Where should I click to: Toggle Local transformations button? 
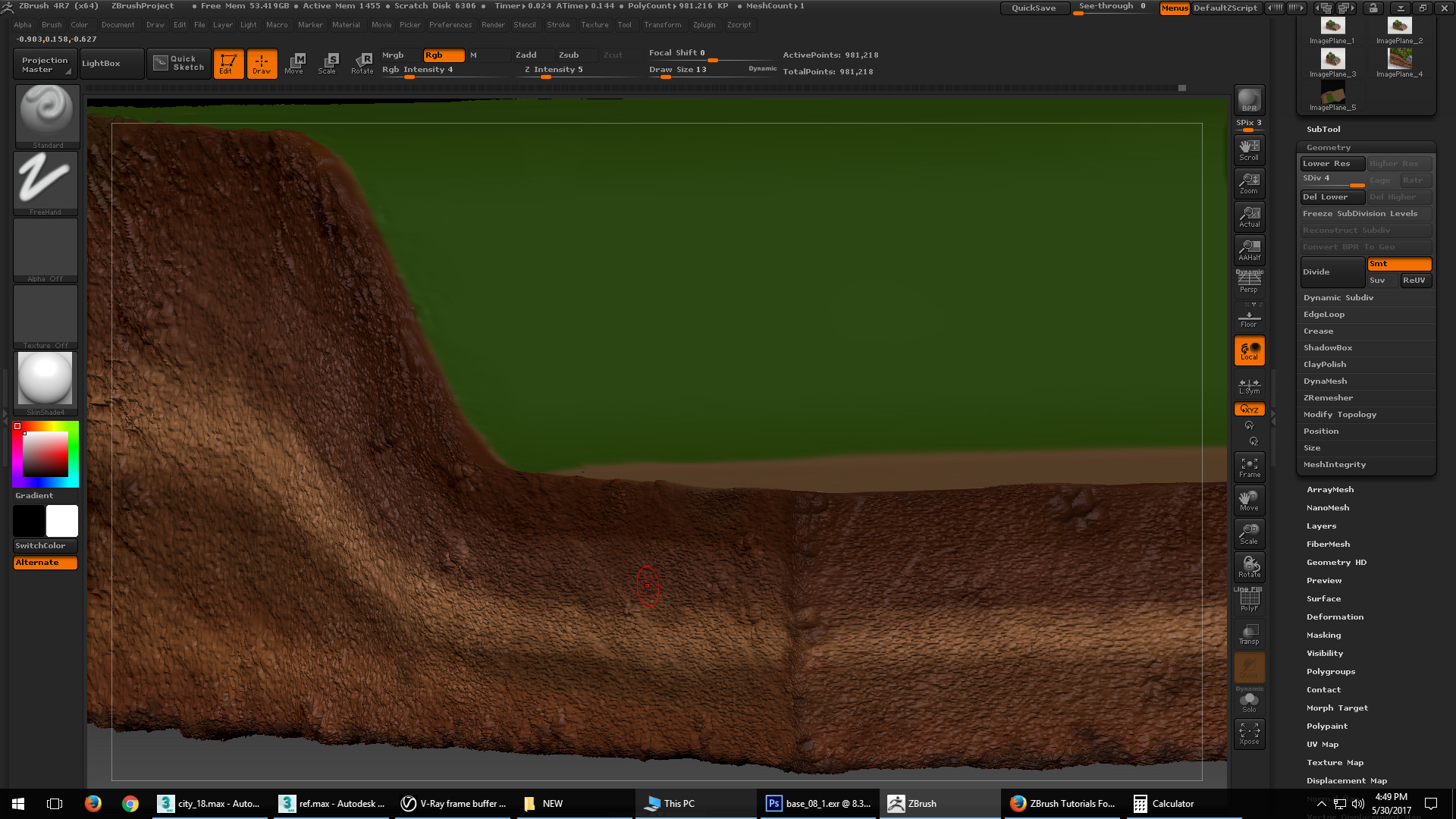pyautogui.click(x=1249, y=350)
